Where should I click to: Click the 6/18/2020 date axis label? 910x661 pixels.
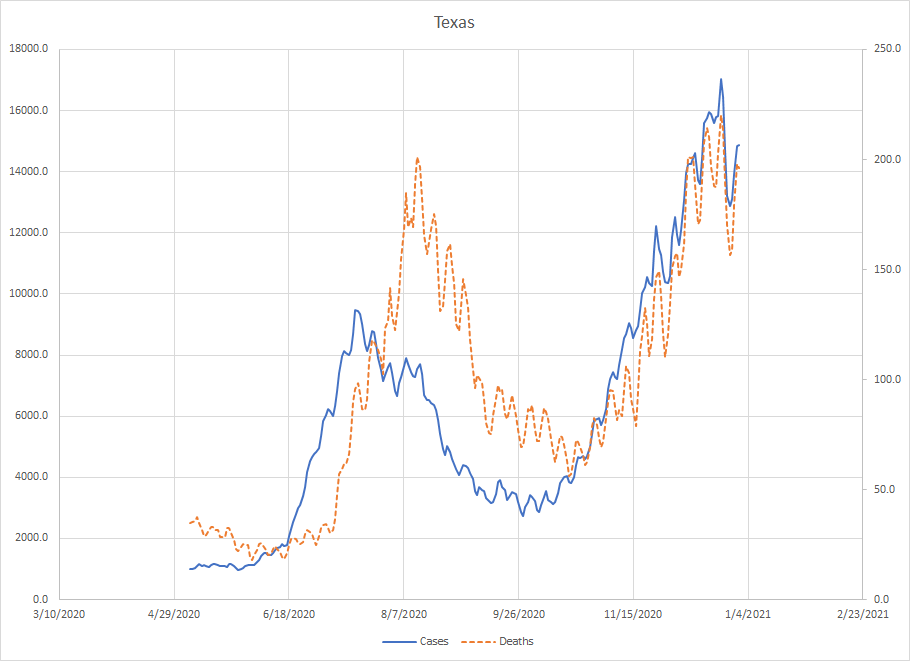tap(289, 614)
